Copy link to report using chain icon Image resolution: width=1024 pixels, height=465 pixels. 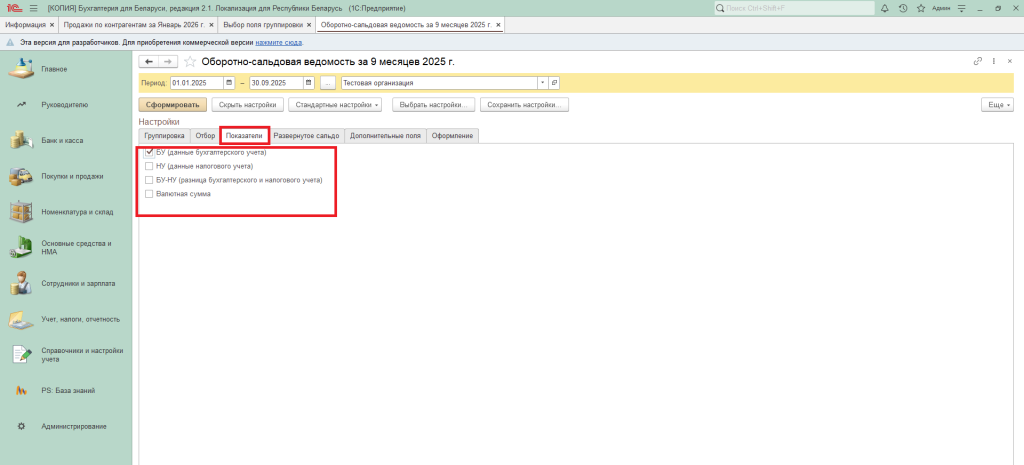[977, 62]
